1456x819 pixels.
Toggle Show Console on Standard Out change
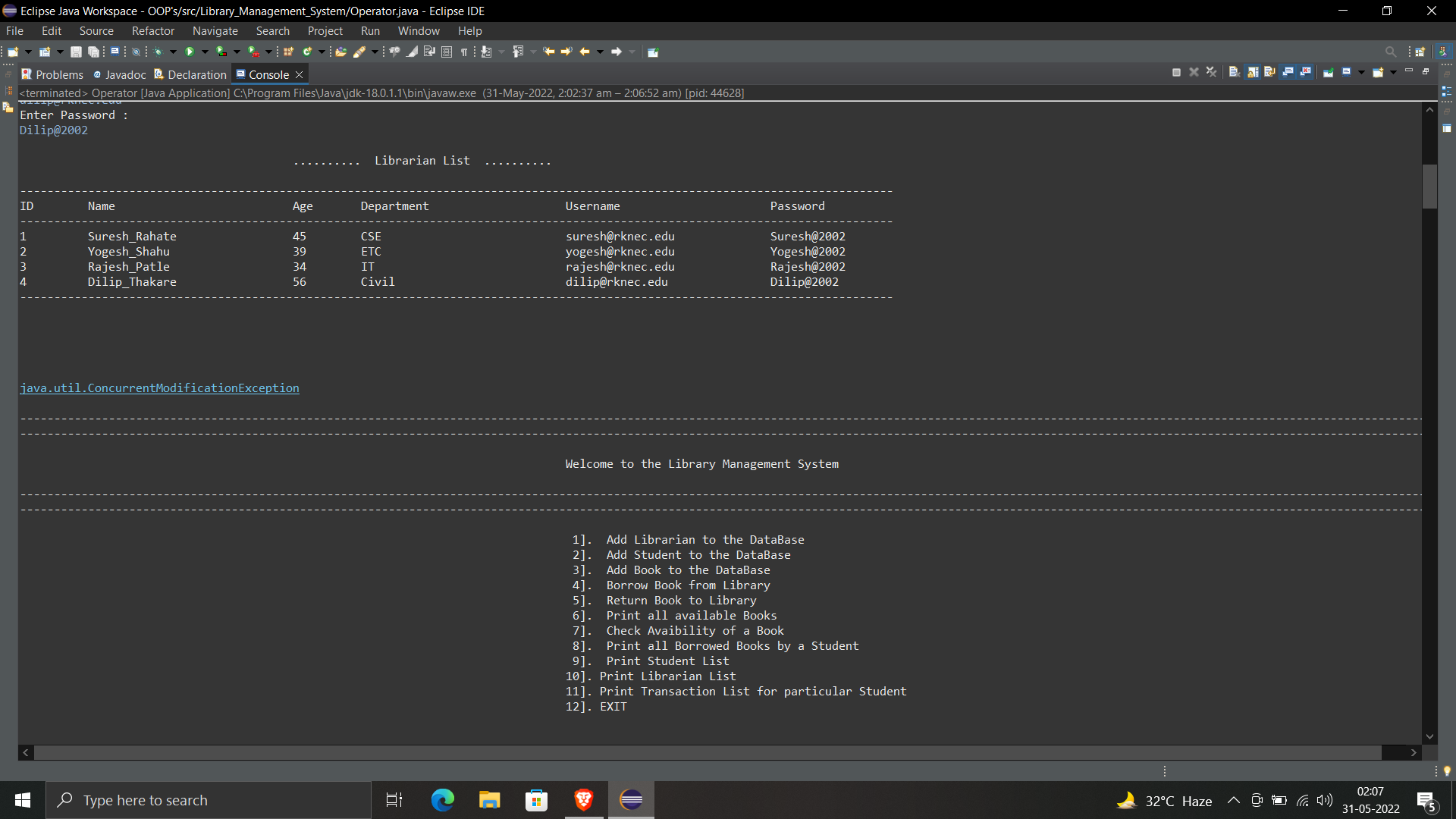tap(1288, 72)
